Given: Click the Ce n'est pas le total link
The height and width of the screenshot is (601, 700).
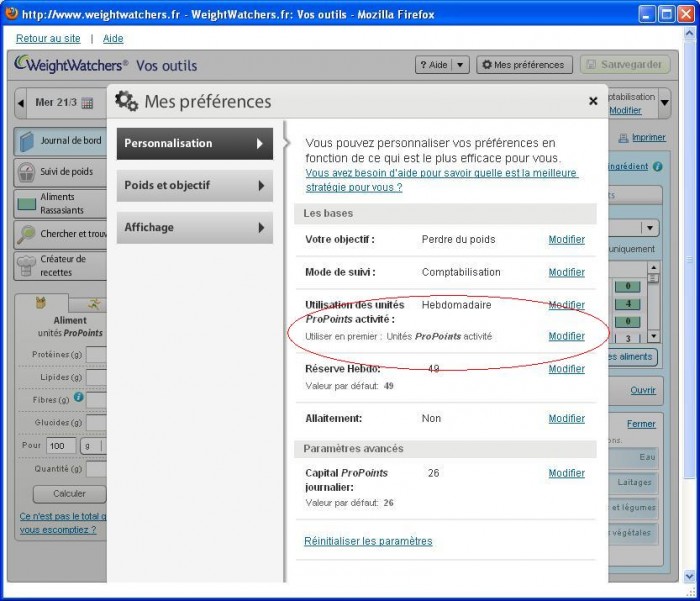Looking at the screenshot, I should pyautogui.click(x=63, y=523).
